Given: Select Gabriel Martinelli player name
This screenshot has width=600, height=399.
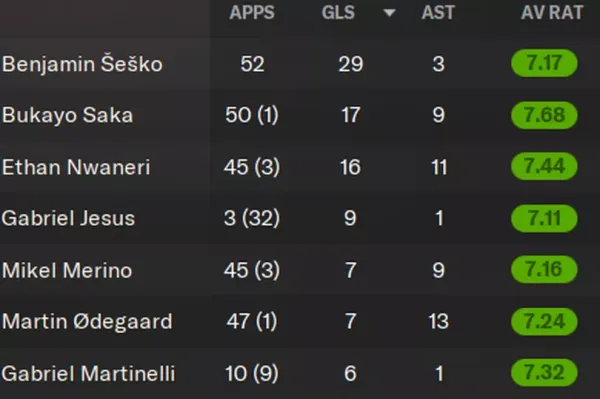Looking at the screenshot, I should pyautogui.click(x=88, y=373).
